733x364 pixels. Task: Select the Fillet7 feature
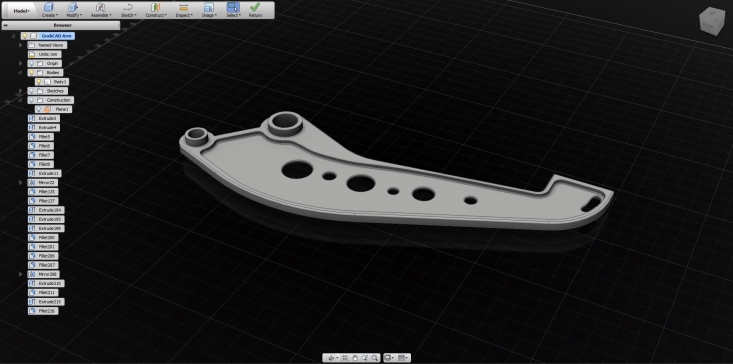(x=41, y=155)
